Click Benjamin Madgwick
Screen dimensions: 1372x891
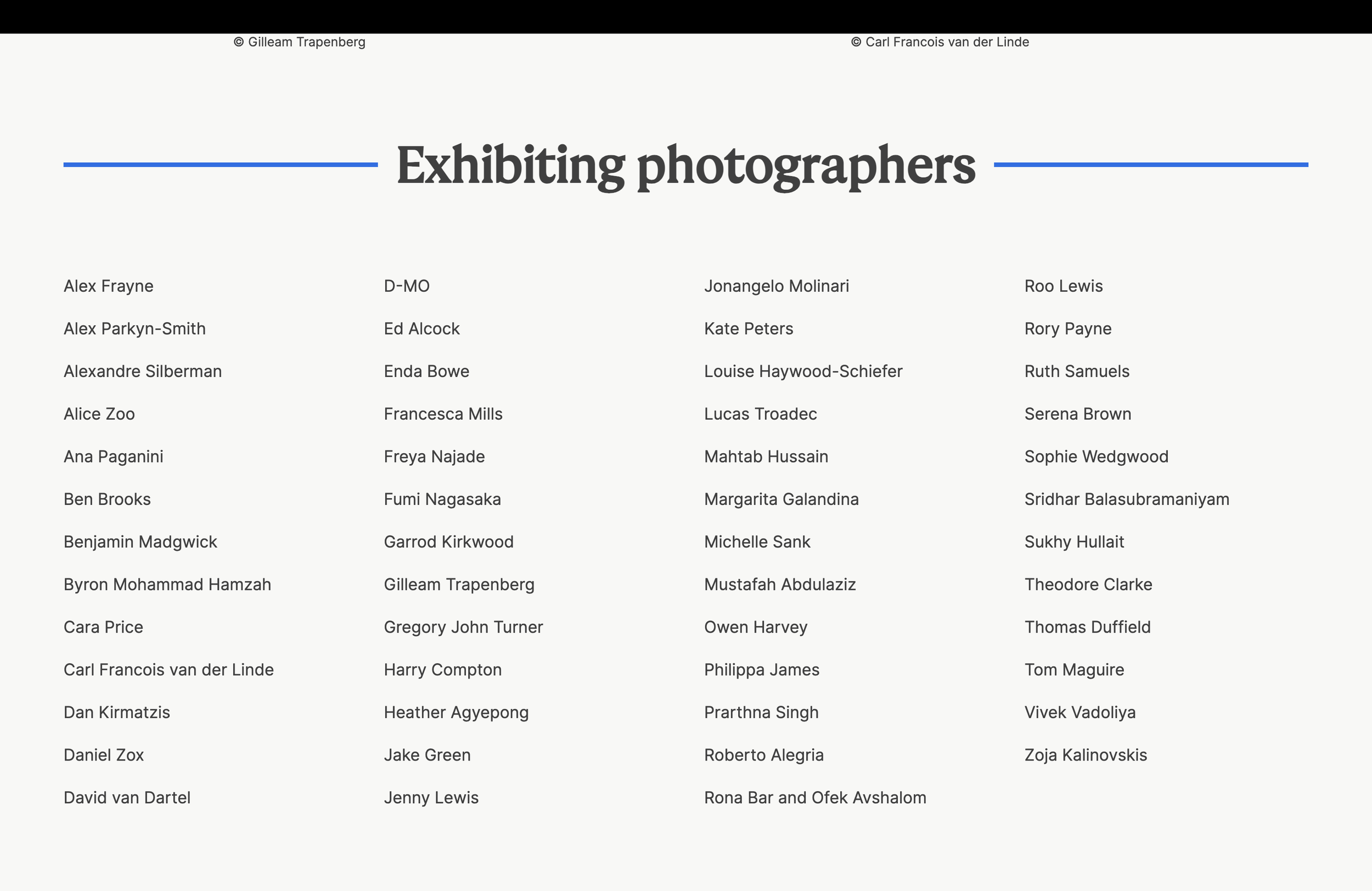pos(140,542)
